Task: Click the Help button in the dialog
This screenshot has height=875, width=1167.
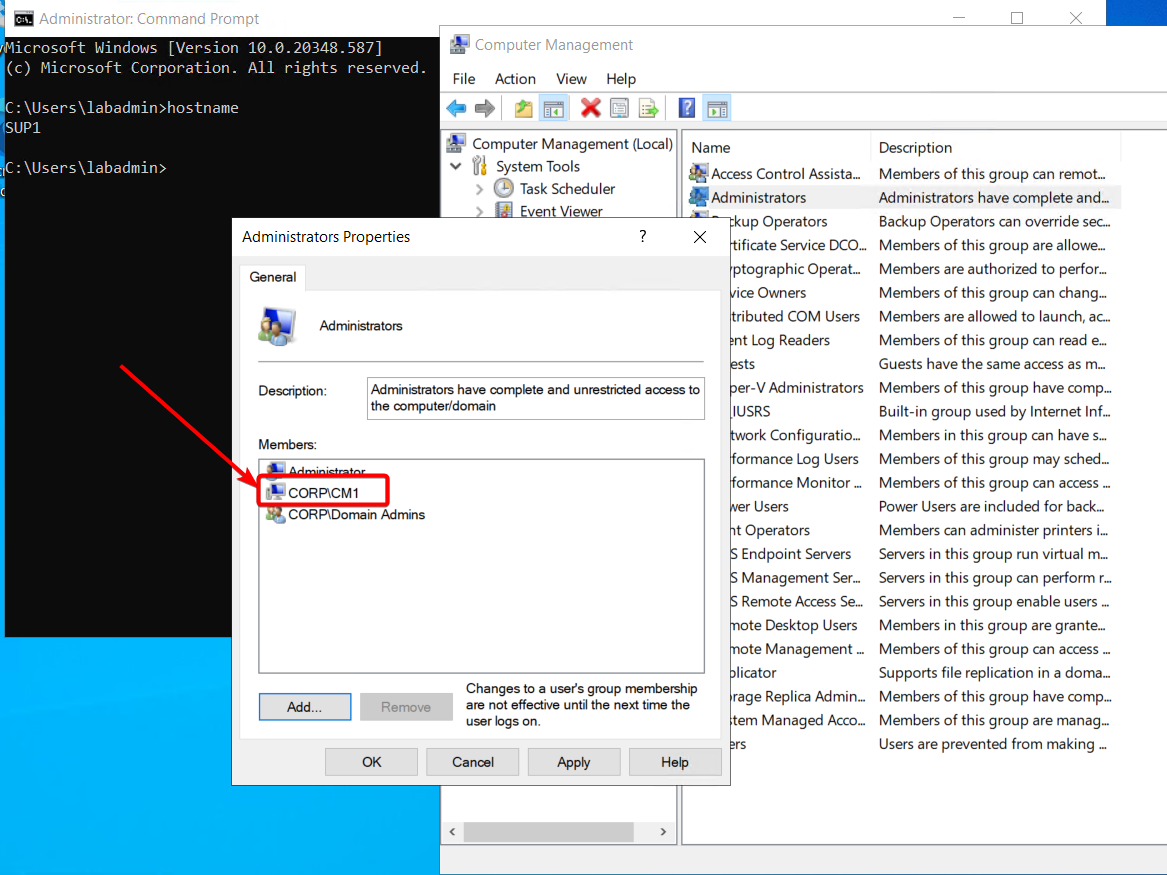Action: point(675,762)
